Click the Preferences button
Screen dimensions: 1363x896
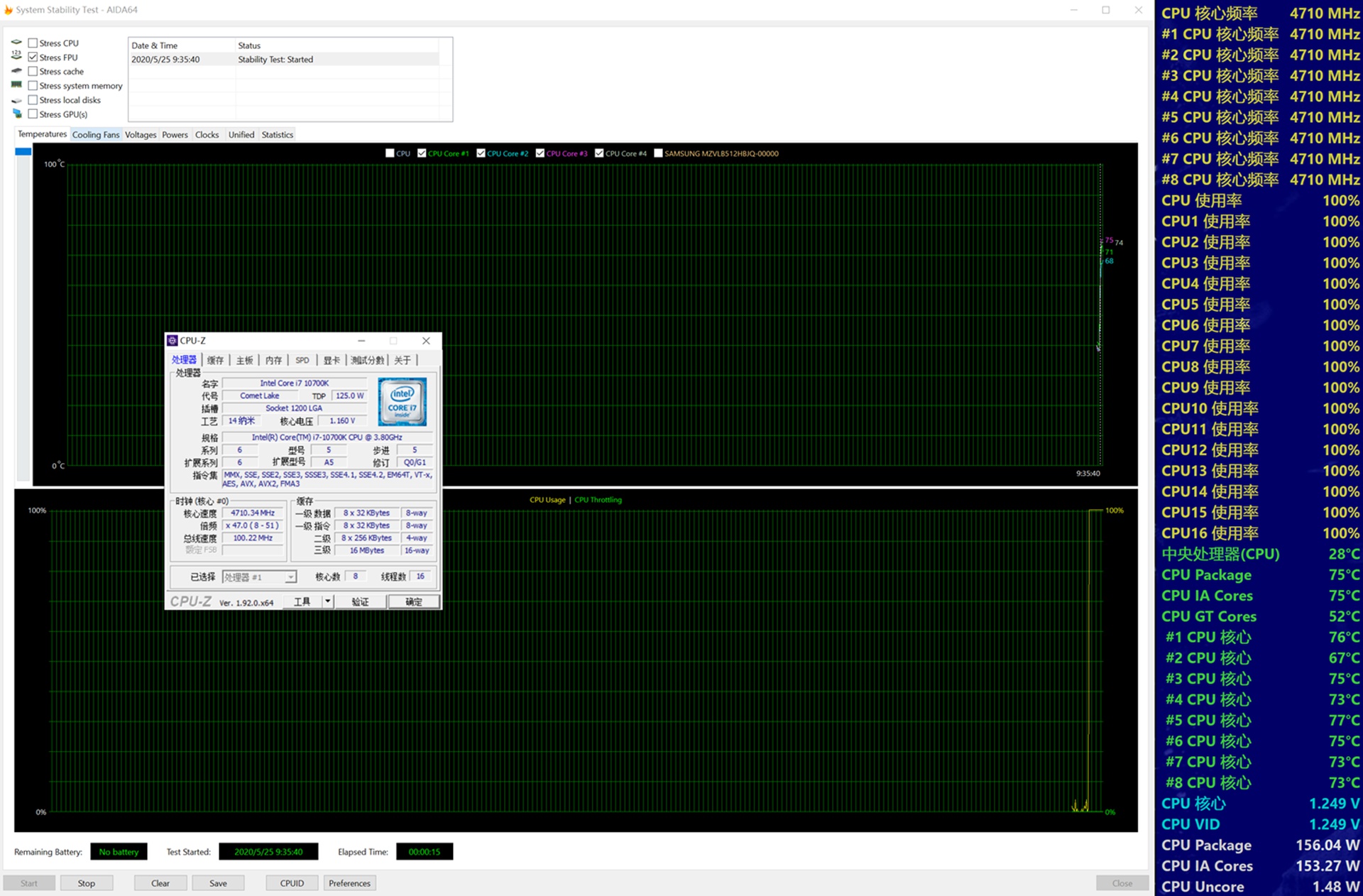pos(349,883)
